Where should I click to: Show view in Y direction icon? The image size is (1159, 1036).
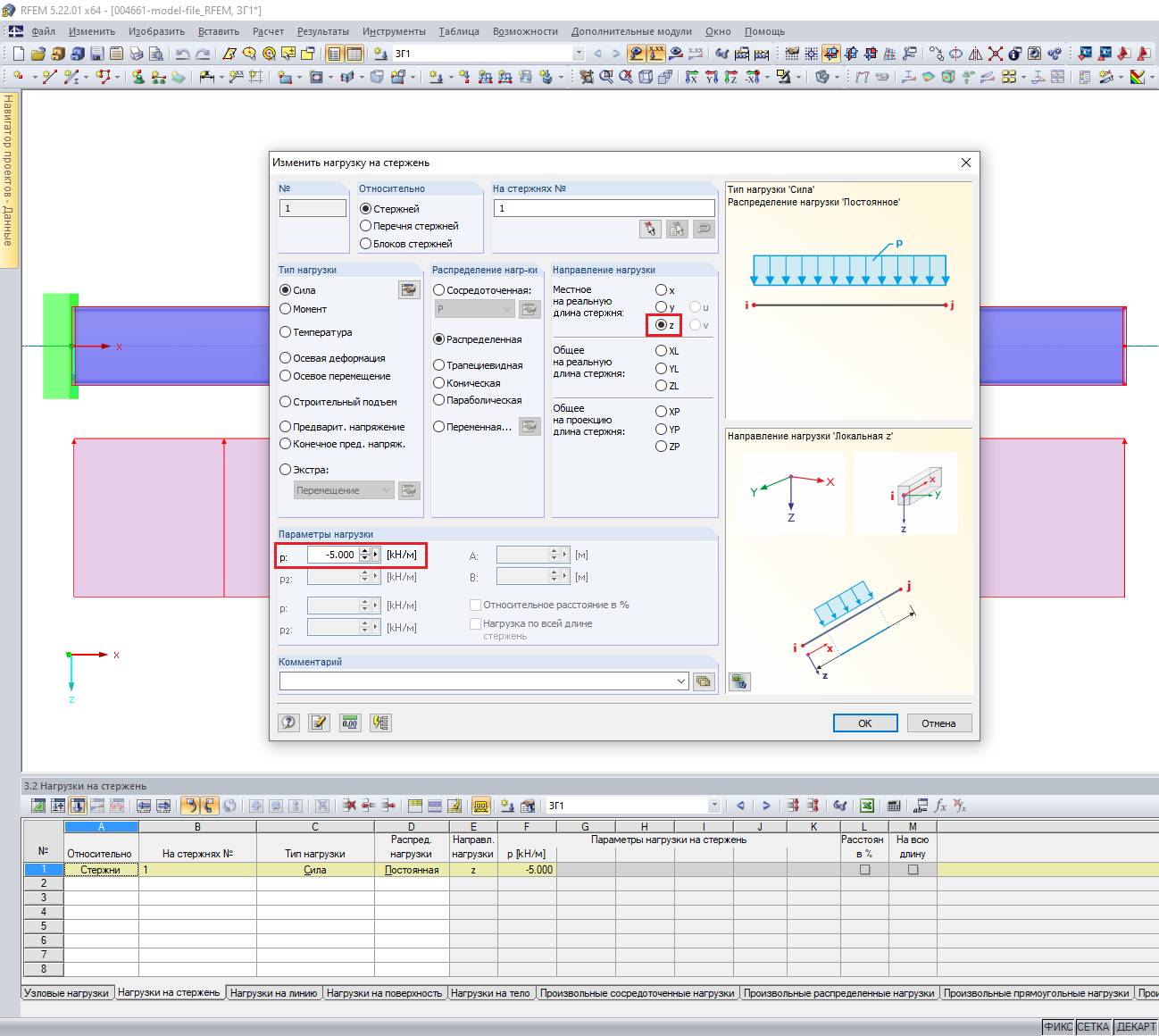click(x=711, y=77)
